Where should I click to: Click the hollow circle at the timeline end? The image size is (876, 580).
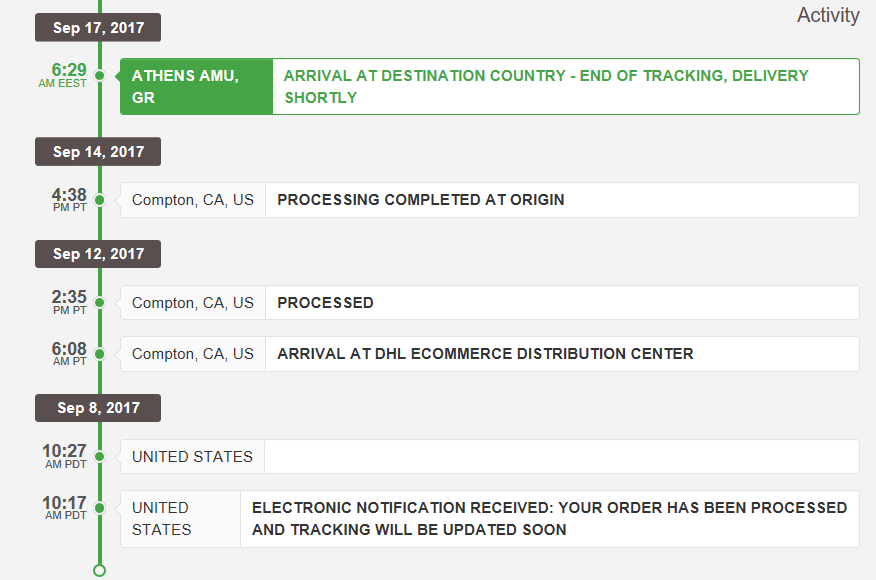pyautogui.click(x=99, y=571)
